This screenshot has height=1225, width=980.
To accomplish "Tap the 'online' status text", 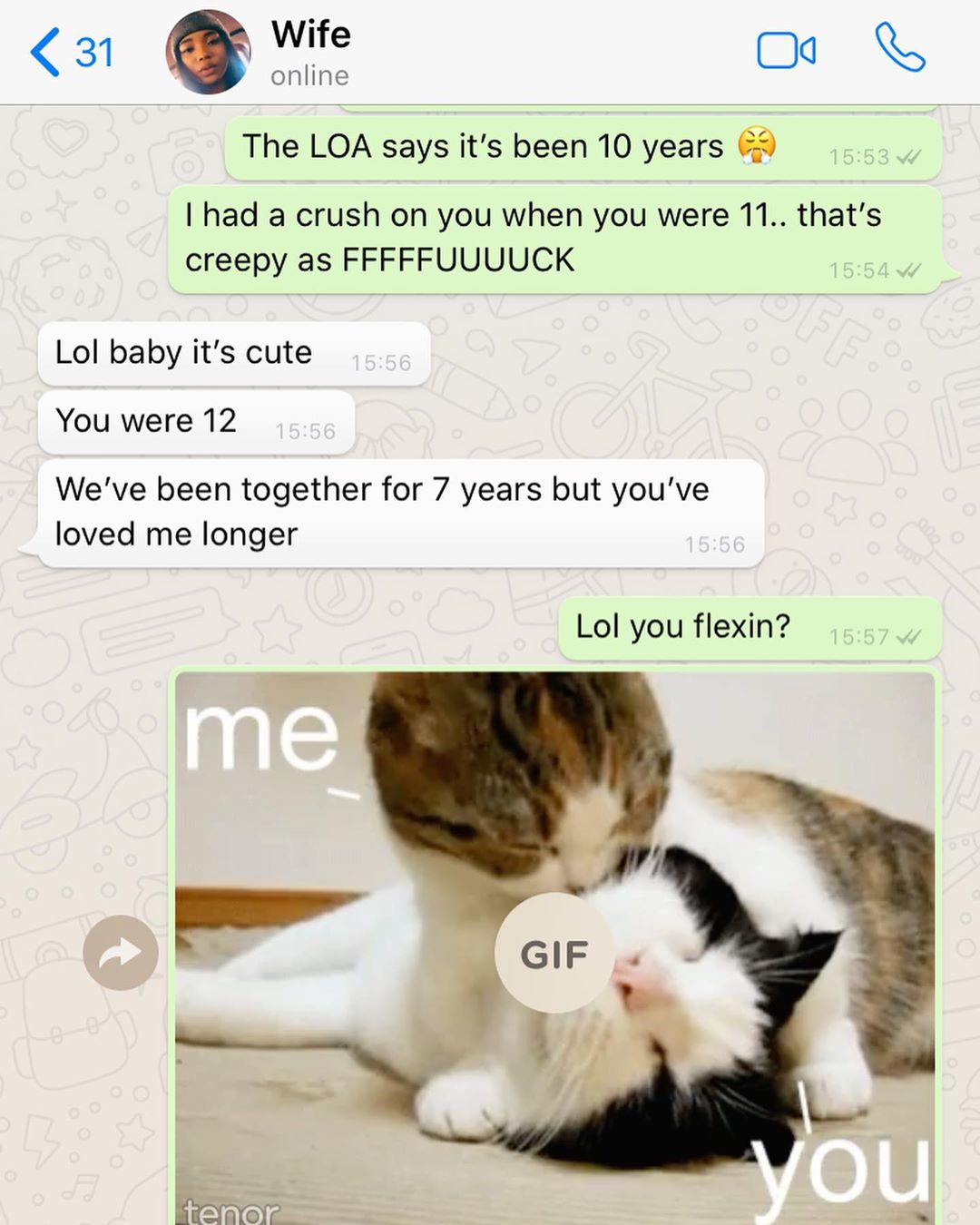I will point(309,75).
